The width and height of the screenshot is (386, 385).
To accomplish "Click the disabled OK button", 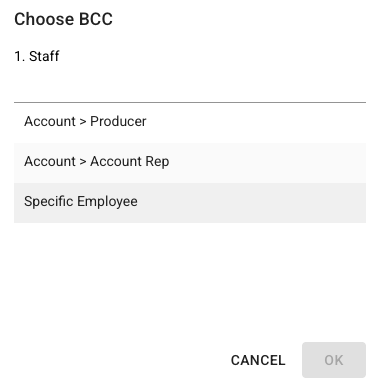I will point(334,360).
